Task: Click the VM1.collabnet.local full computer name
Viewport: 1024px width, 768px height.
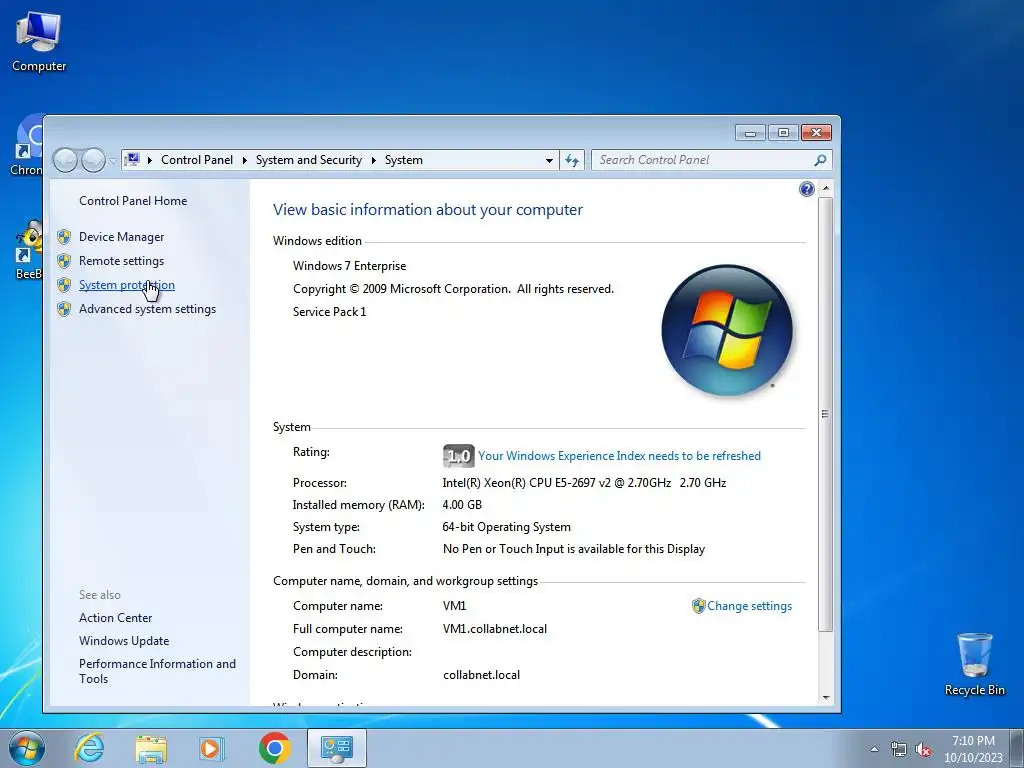Action: click(495, 630)
